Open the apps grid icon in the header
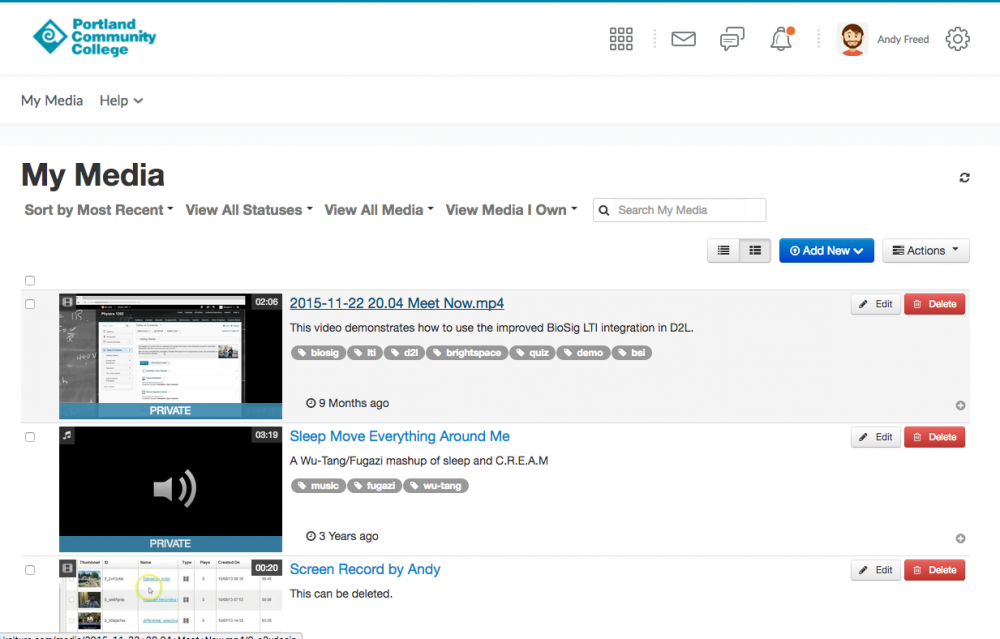 [621, 38]
